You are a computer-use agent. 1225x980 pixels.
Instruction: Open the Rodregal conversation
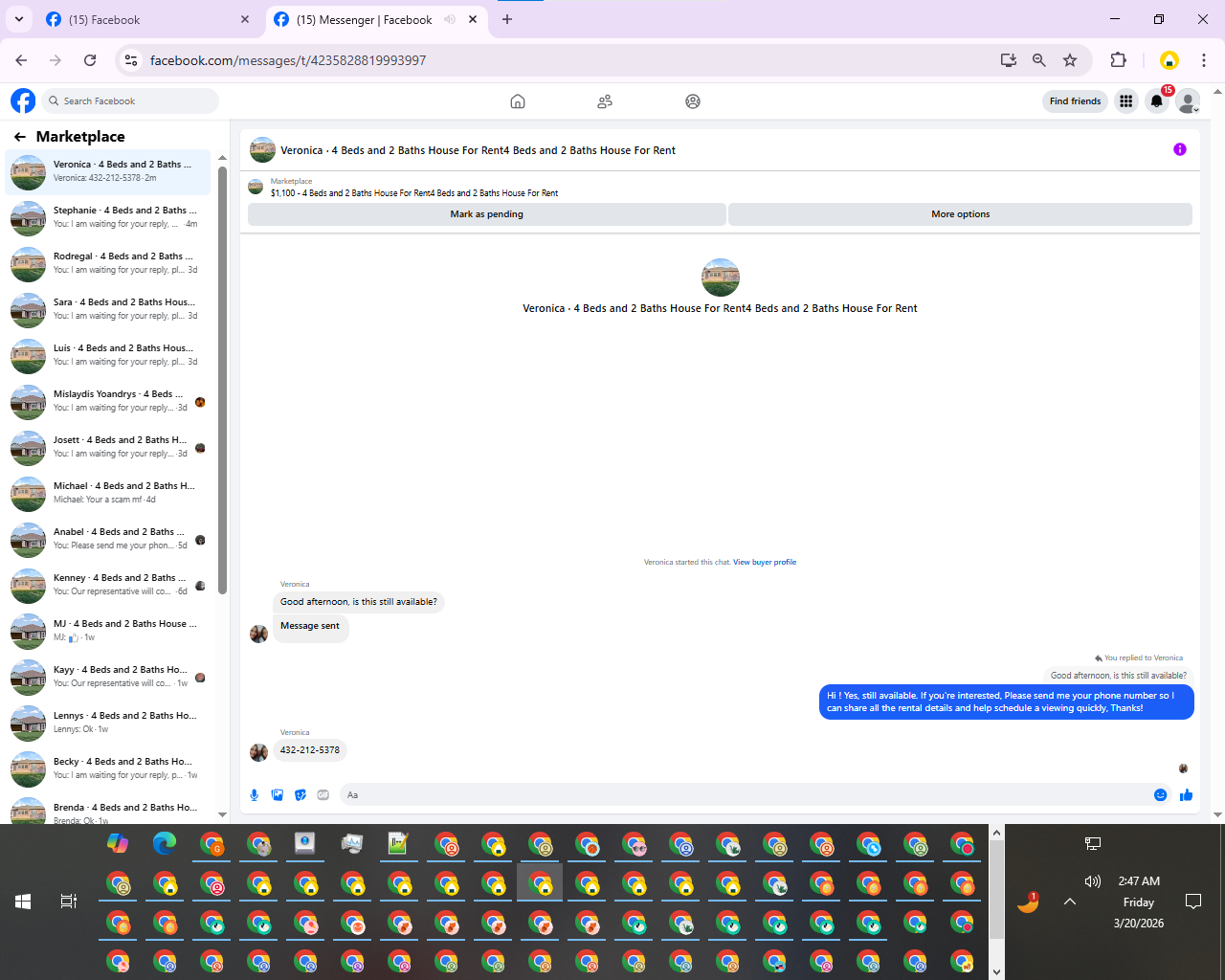pyautogui.click(x=108, y=264)
